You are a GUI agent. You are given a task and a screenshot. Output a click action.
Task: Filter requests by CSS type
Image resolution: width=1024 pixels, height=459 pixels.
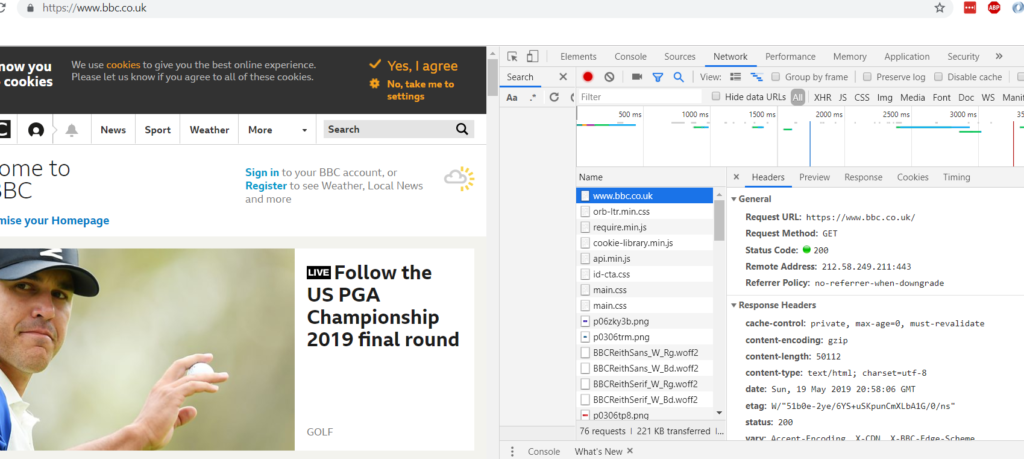(862, 97)
